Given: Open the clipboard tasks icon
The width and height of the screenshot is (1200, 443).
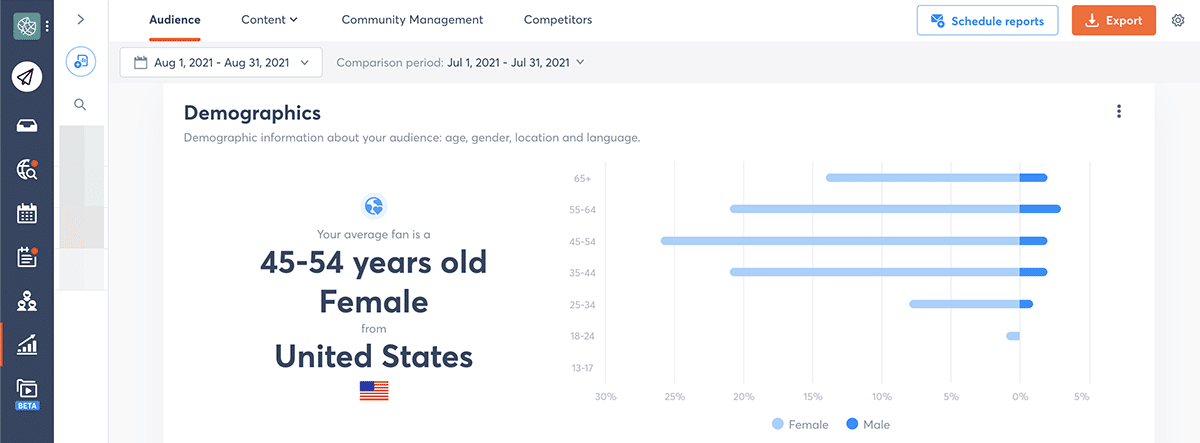Looking at the screenshot, I should [x=27, y=257].
